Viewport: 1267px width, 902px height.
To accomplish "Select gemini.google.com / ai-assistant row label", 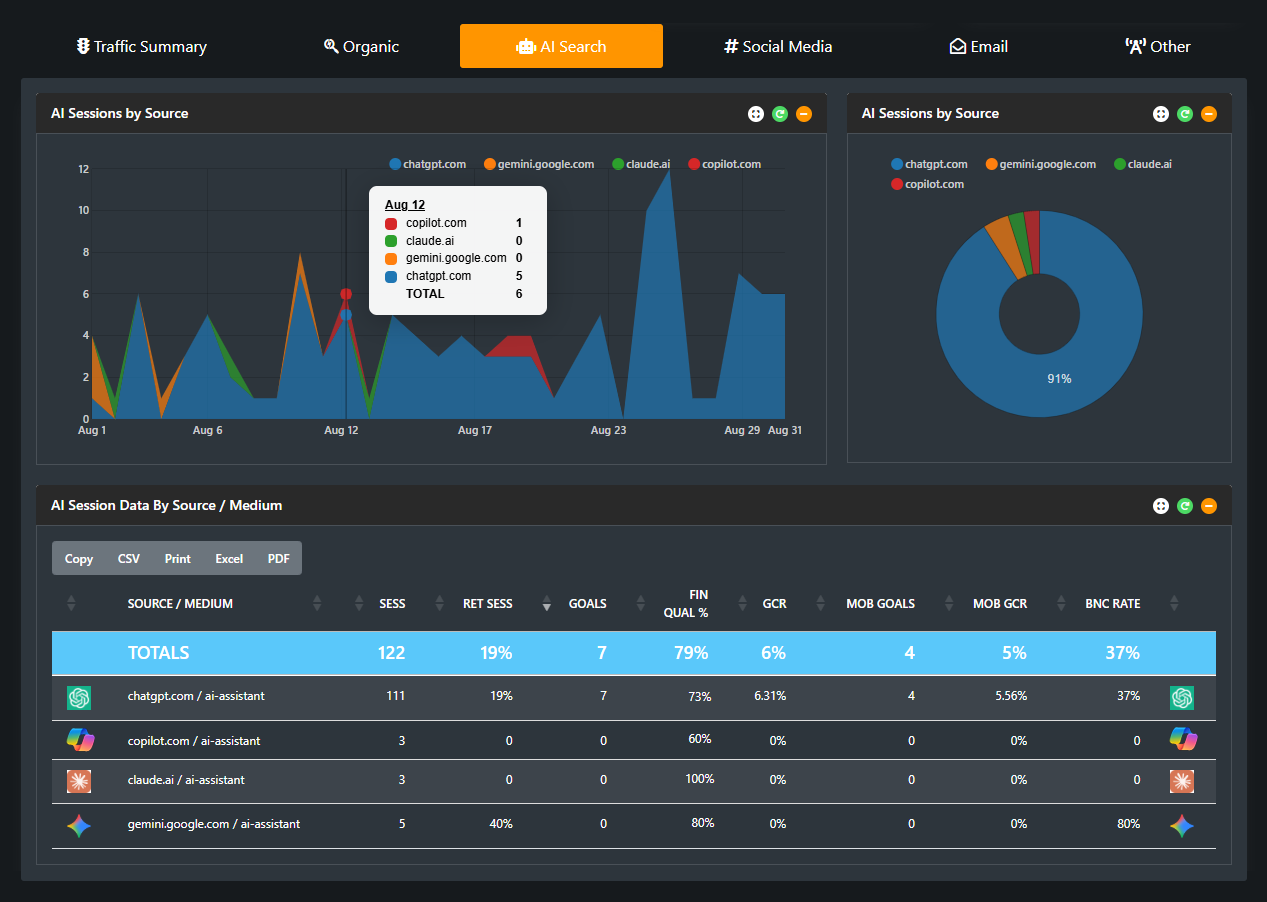I will [x=214, y=824].
